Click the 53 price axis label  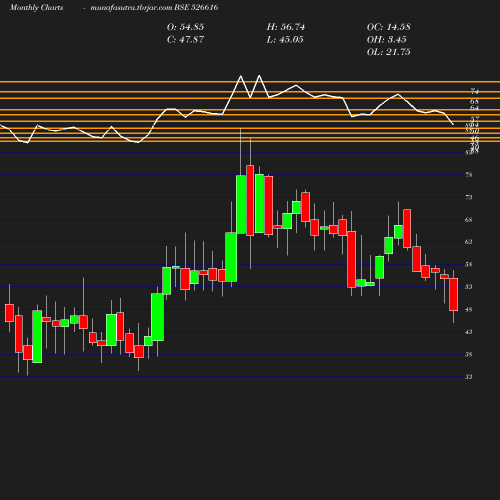tap(469, 287)
